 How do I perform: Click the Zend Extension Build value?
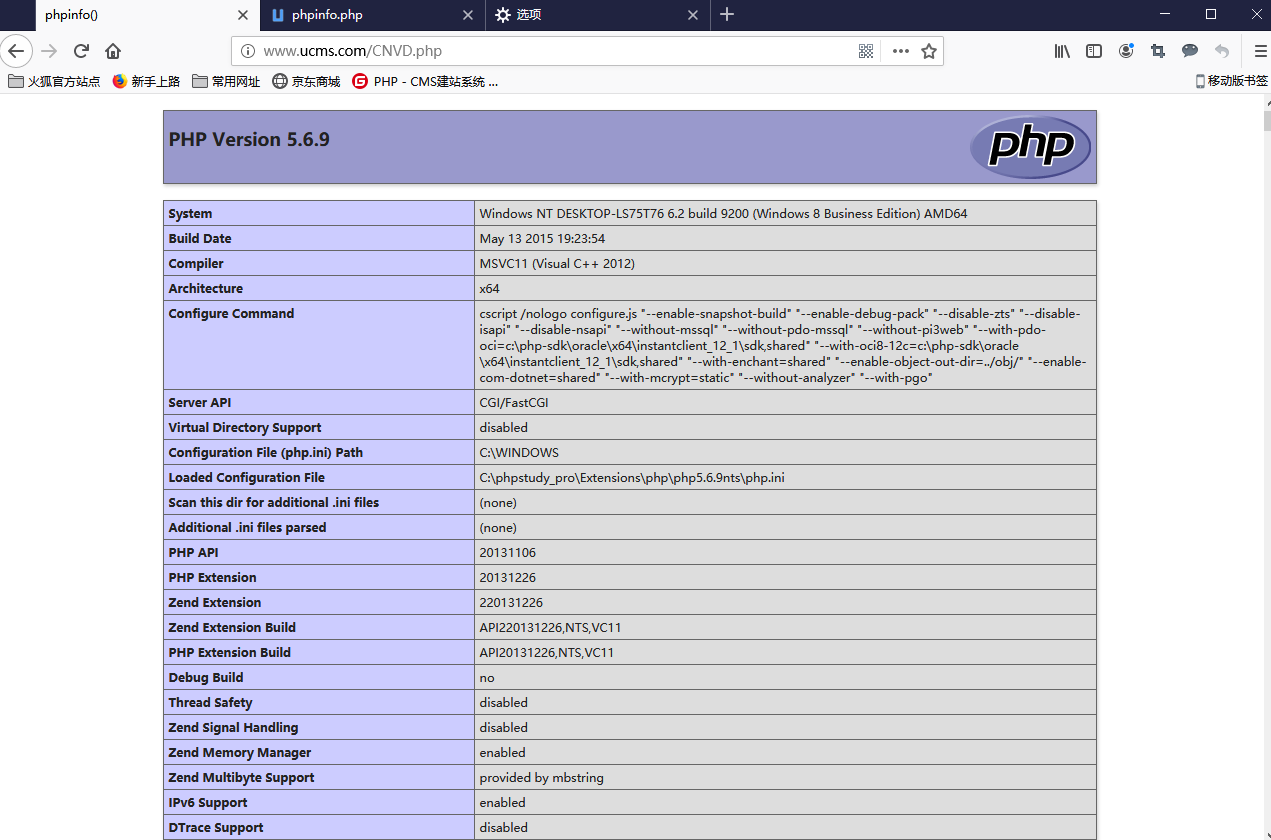[x=550, y=627]
